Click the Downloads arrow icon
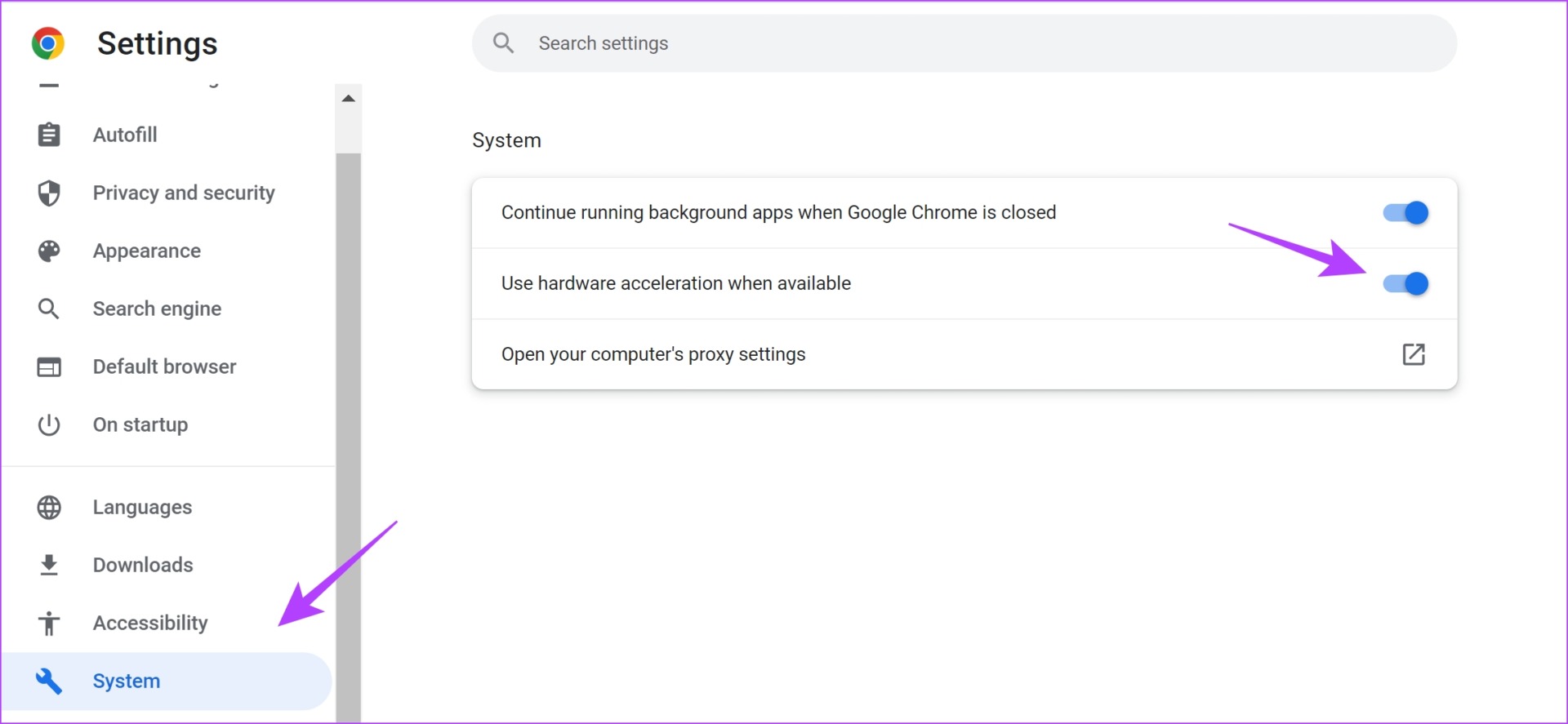The height and width of the screenshot is (724, 1568). 49,565
